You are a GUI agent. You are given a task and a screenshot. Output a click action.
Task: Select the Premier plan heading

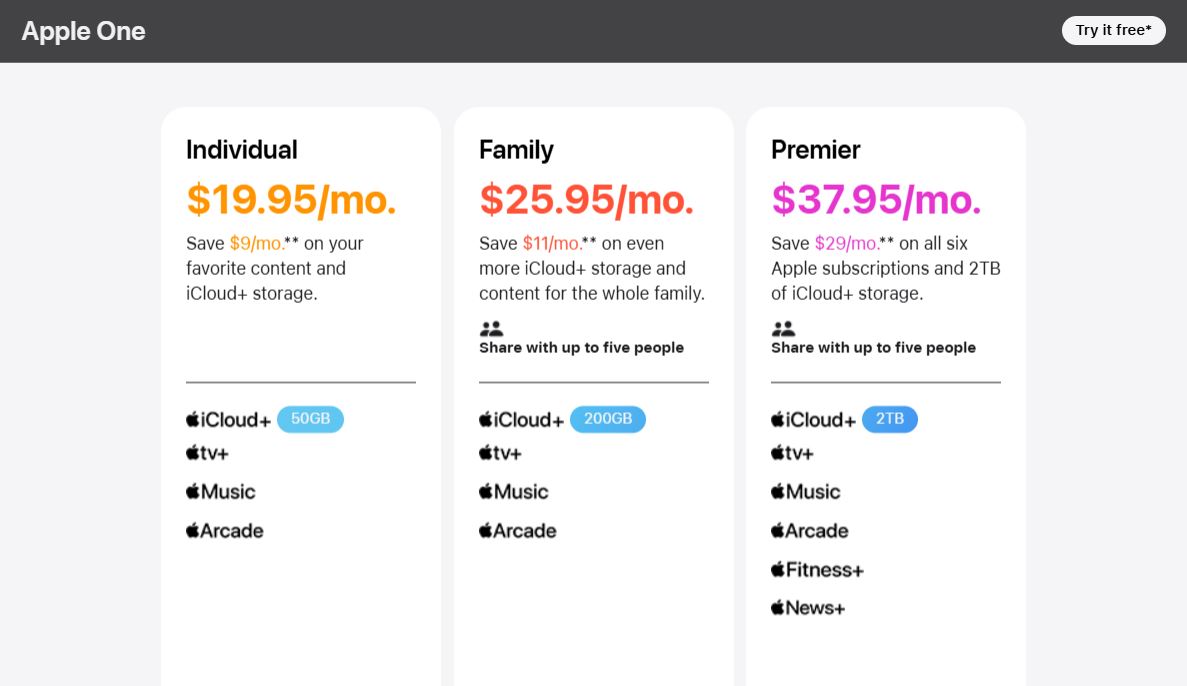tap(815, 150)
